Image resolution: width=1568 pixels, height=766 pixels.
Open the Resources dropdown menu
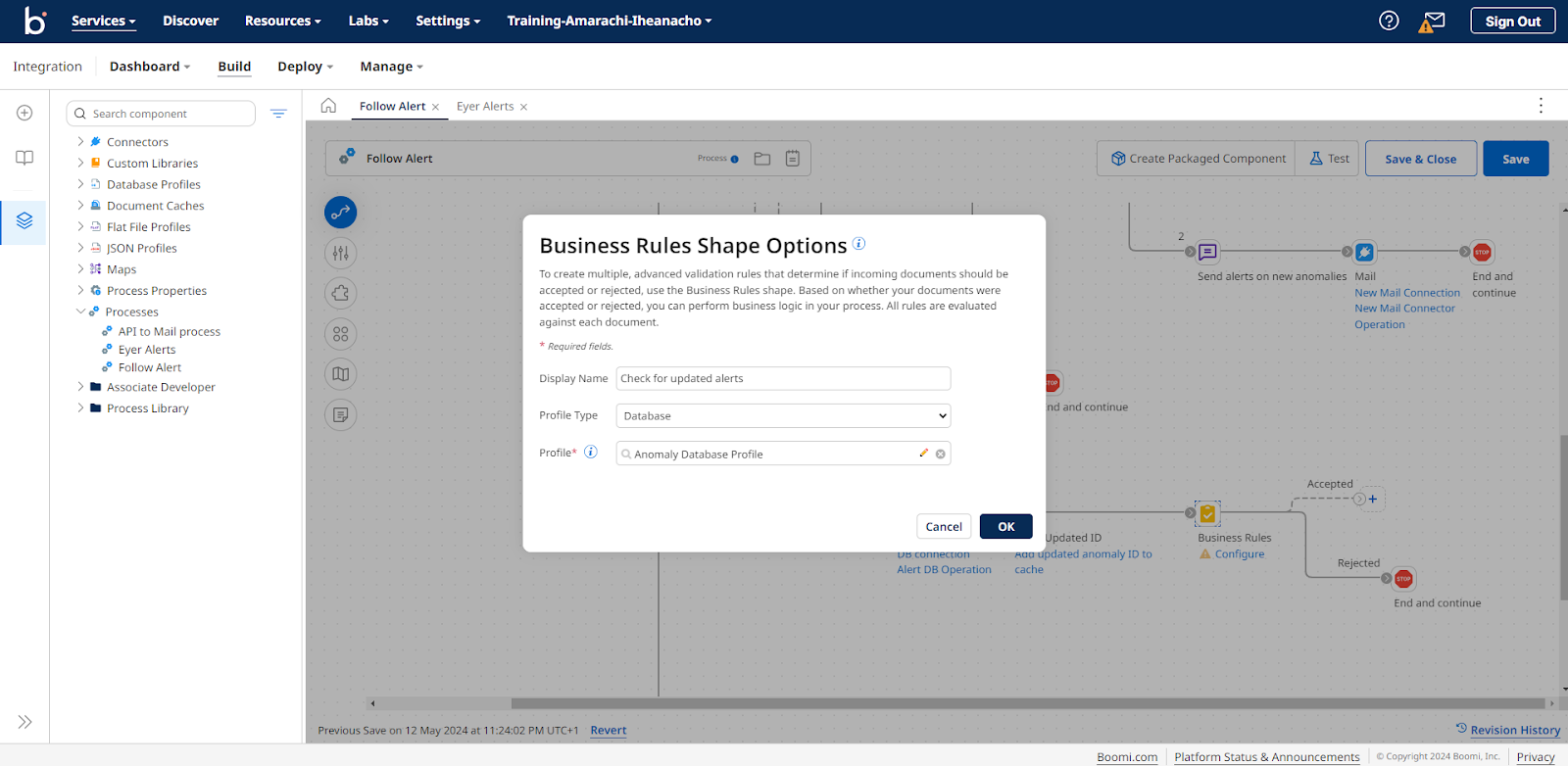tap(283, 21)
